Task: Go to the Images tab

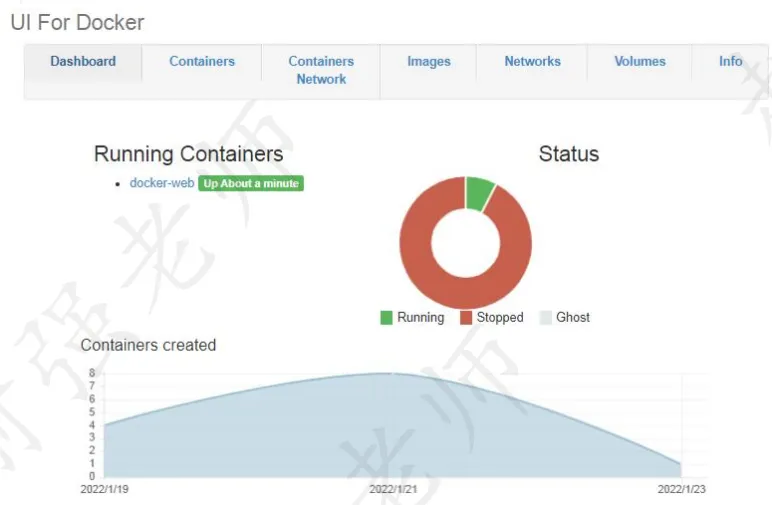Action: [x=428, y=62]
